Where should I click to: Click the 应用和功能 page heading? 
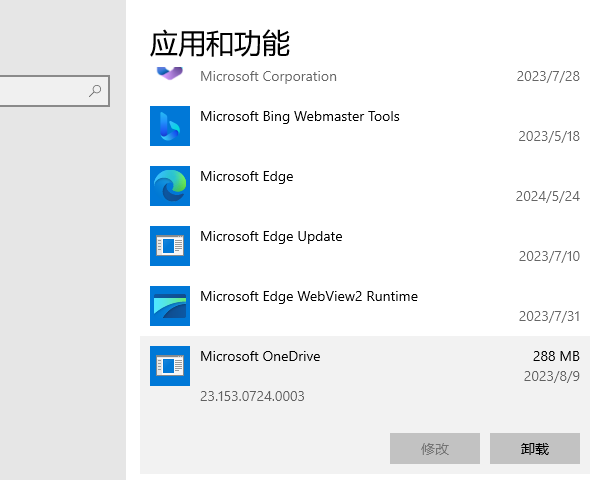220,43
